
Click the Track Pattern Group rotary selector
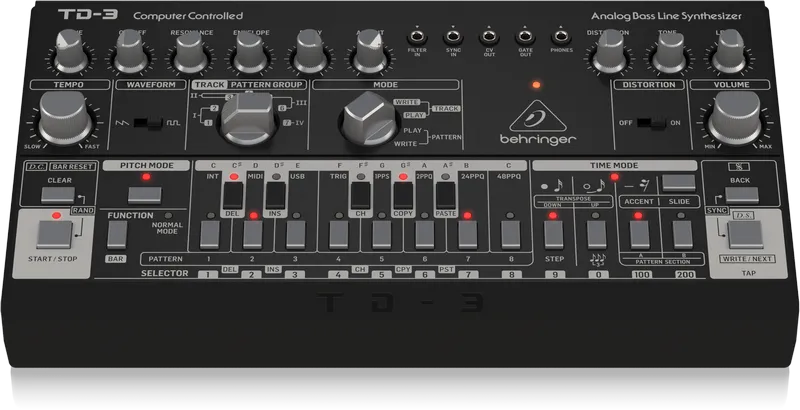[x=248, y=118]
